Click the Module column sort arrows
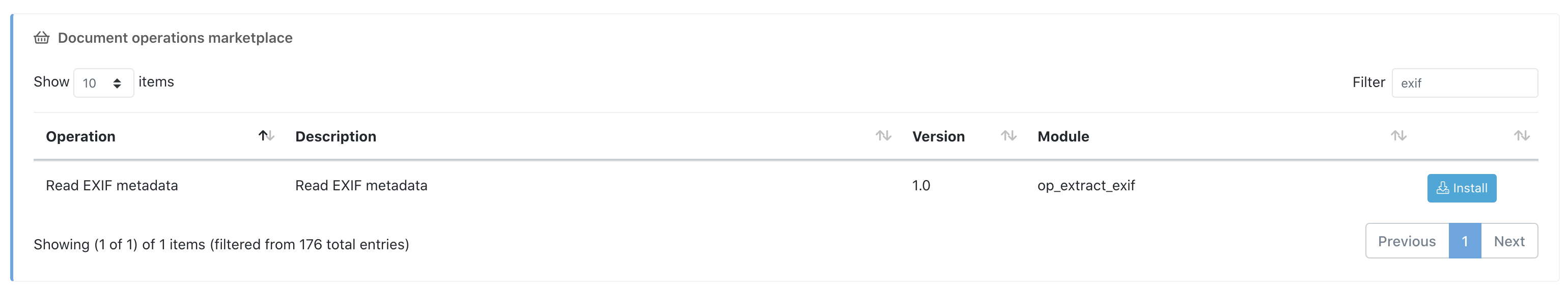The height and width of the screenshot is (289, 1568). (x=1397, y=136)
